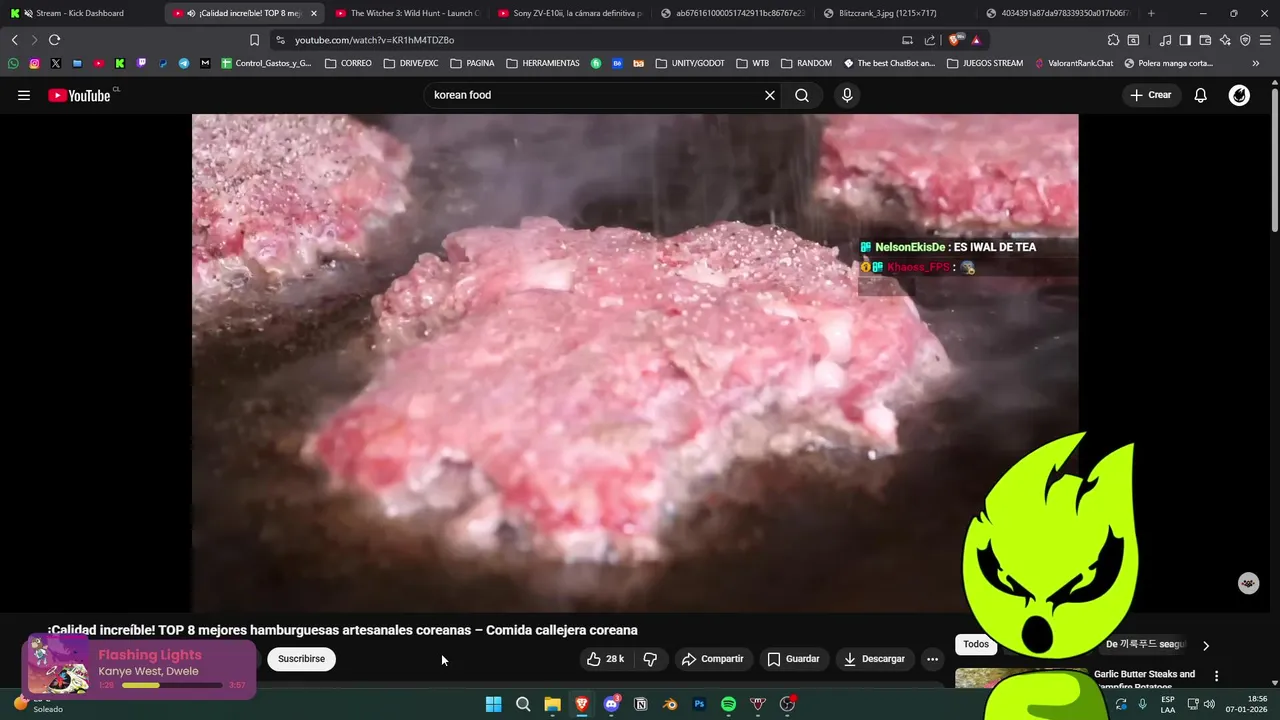Open YouTube notifications bell
The height and width of the screenshot is (720, 1280).
click(1201, 95)
